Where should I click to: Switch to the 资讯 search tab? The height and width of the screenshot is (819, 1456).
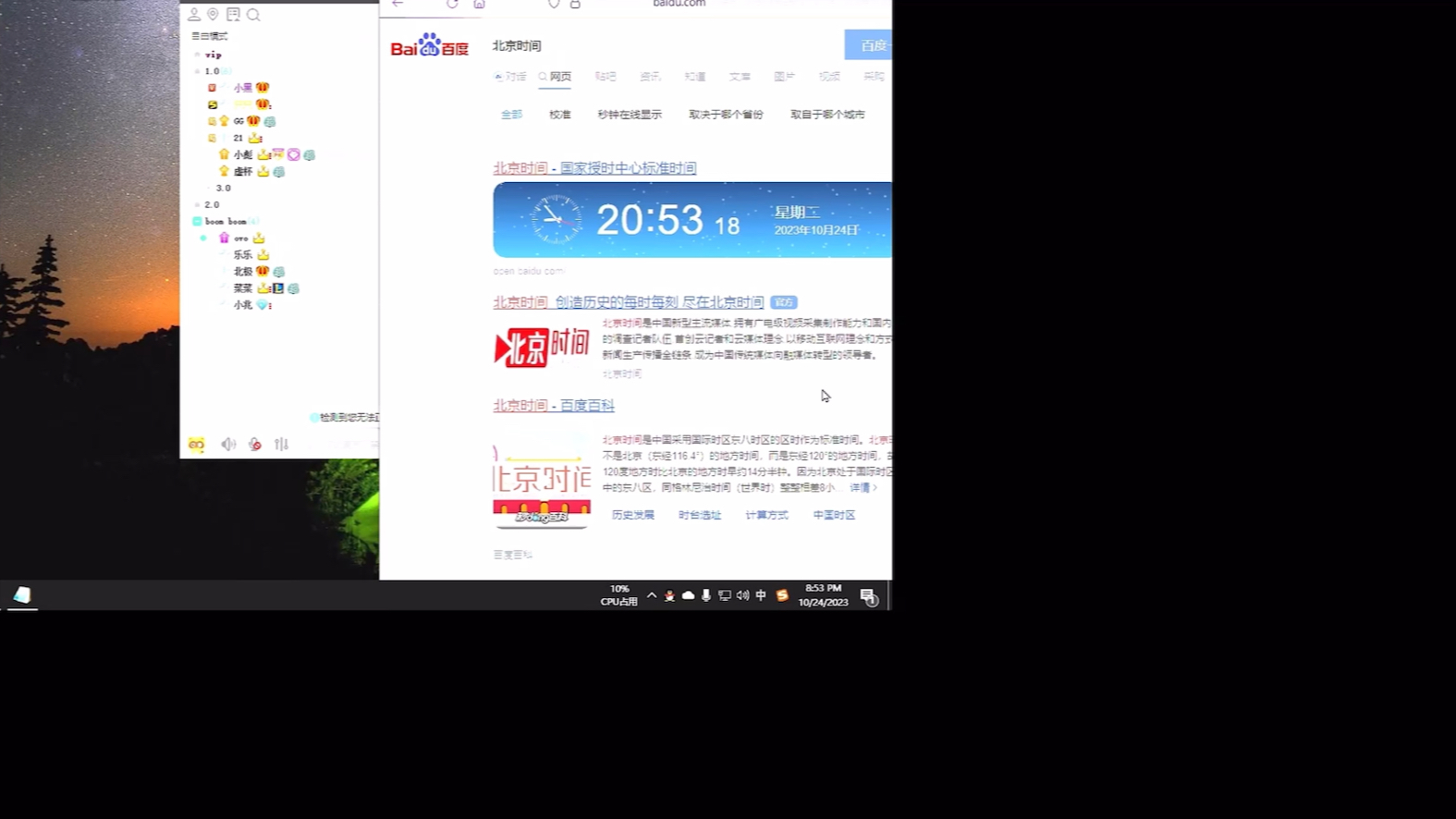tap(650, 77)
